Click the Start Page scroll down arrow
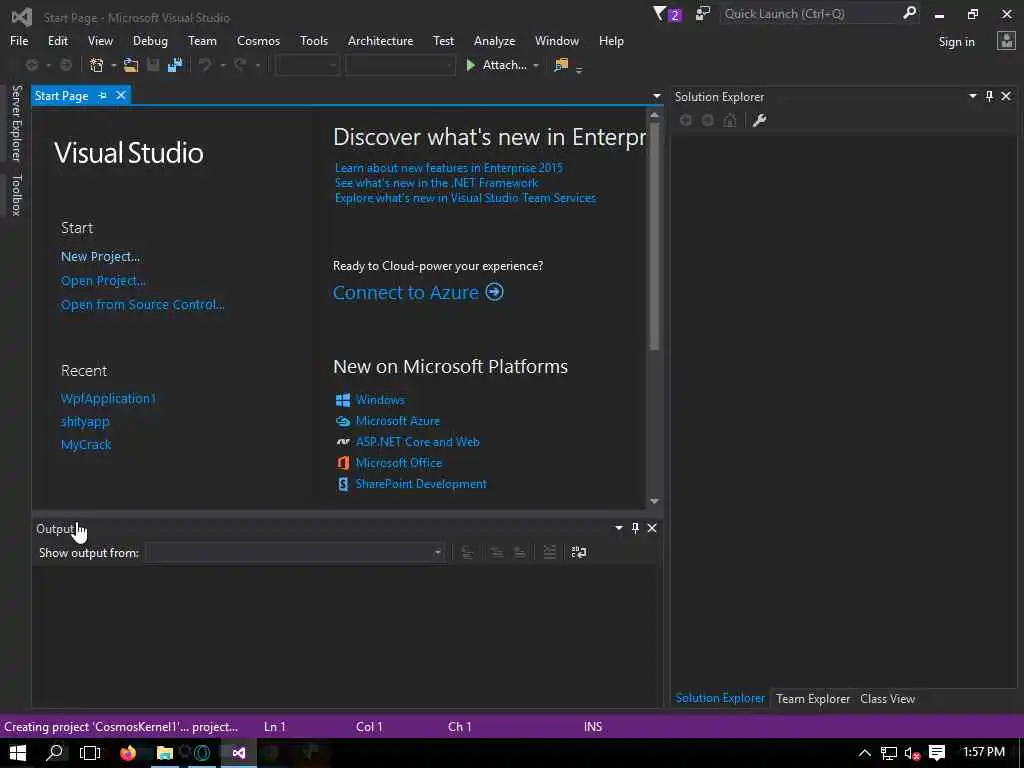Screen dimensions: 1024x768 [654, 501]
